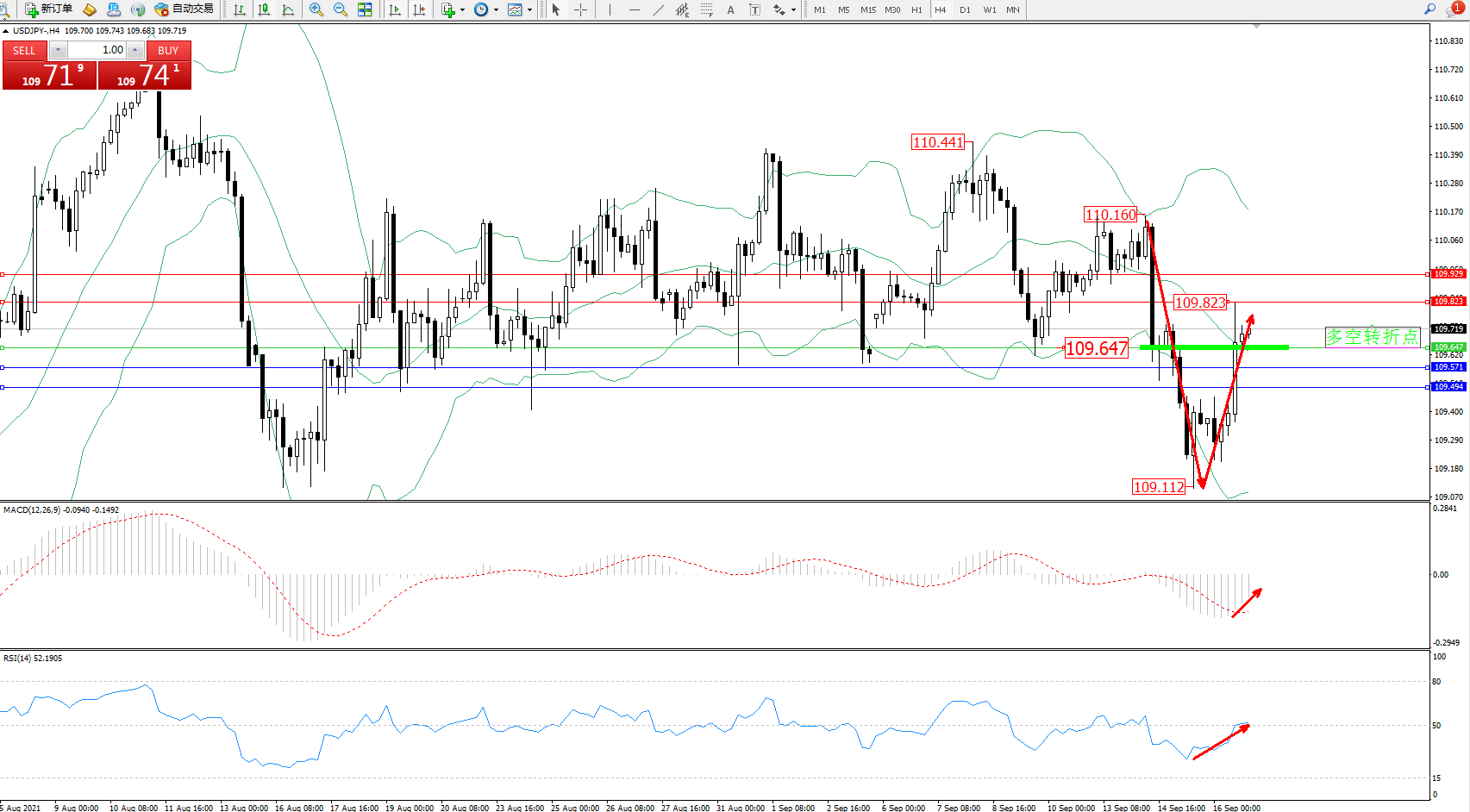Toggle chart auto scroll
The width and height of the screenshot is (1470, 812).
pos(395,9)
